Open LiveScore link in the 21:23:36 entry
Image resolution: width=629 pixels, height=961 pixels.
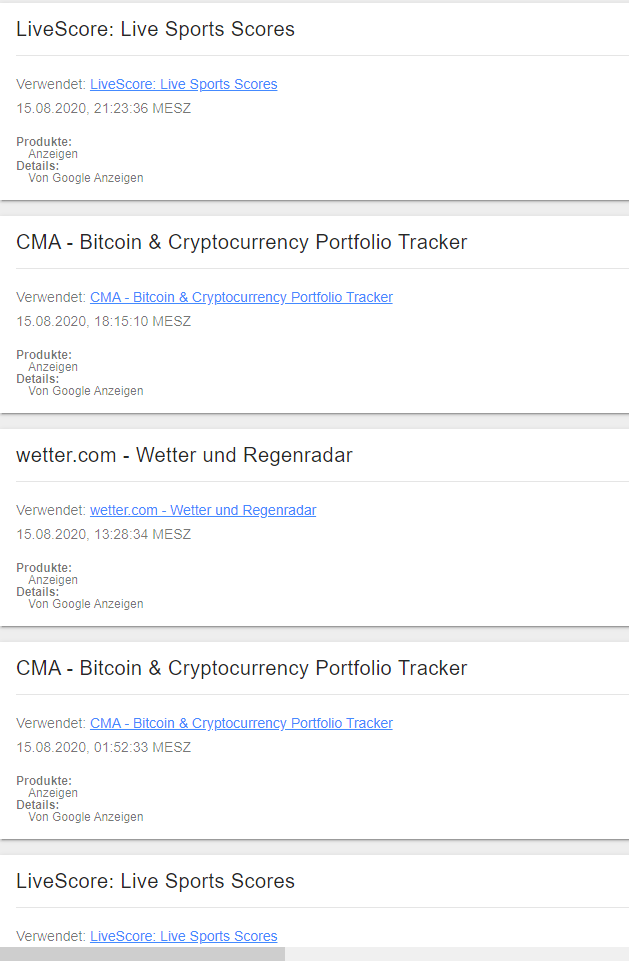(183, 84)
